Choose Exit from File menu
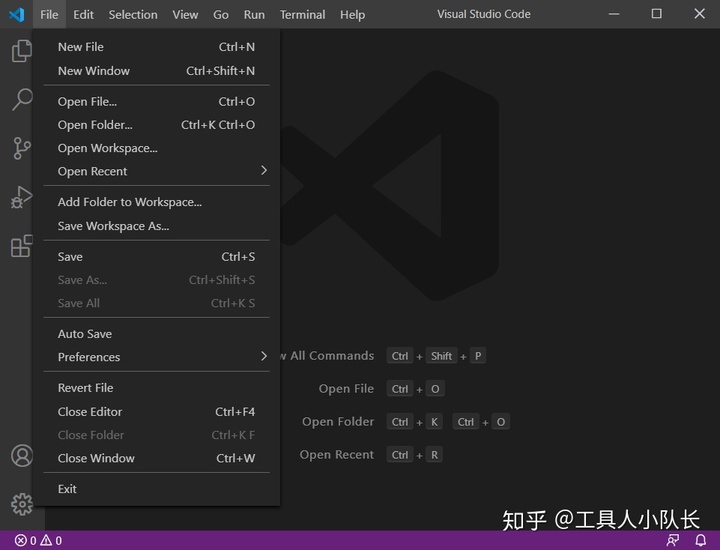 pos(156,489)
